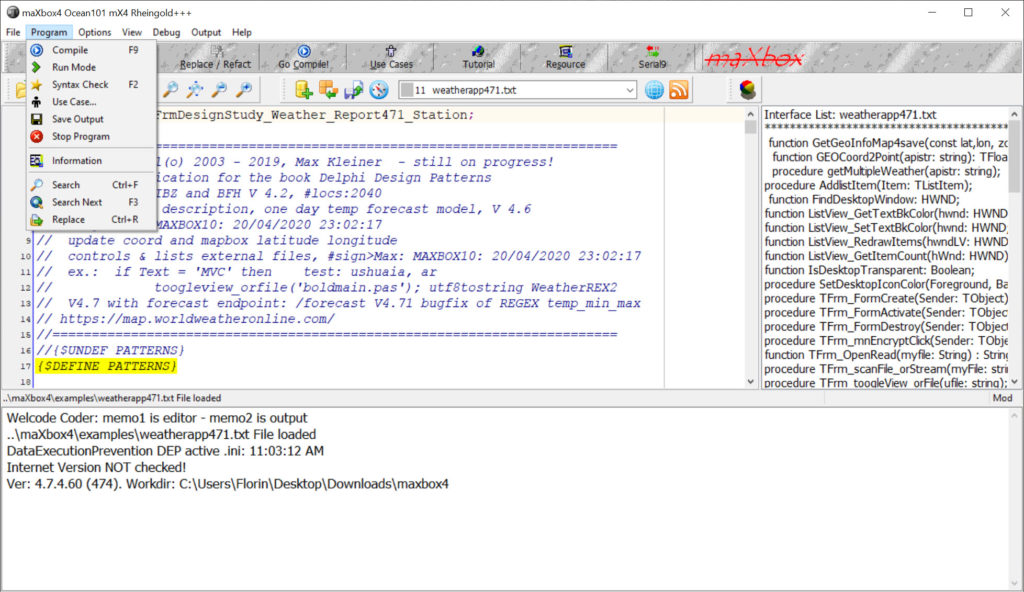
Task: Click output memo scrollbar up arrow
Action: pyautogui.click(x=1015, y=416)
